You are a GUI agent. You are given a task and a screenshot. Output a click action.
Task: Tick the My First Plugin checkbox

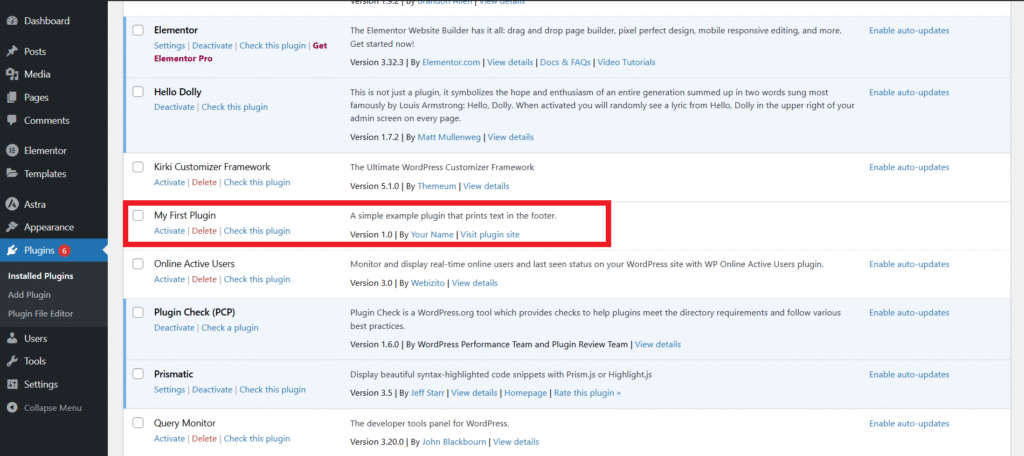click(138, 215)
